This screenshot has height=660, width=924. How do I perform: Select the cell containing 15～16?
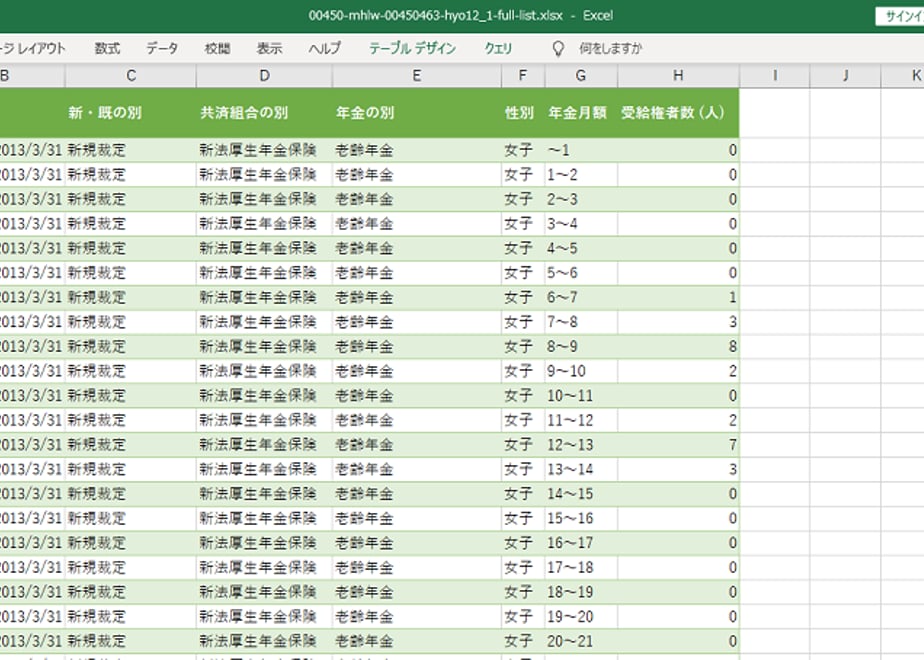(581, 519)
